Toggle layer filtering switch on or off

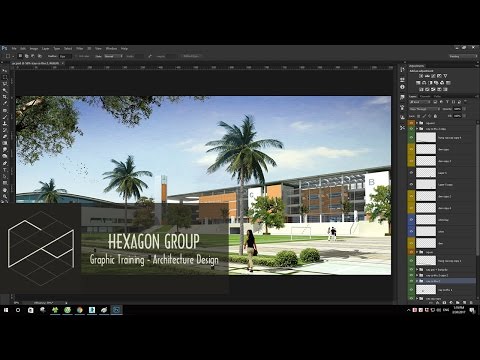466,102
